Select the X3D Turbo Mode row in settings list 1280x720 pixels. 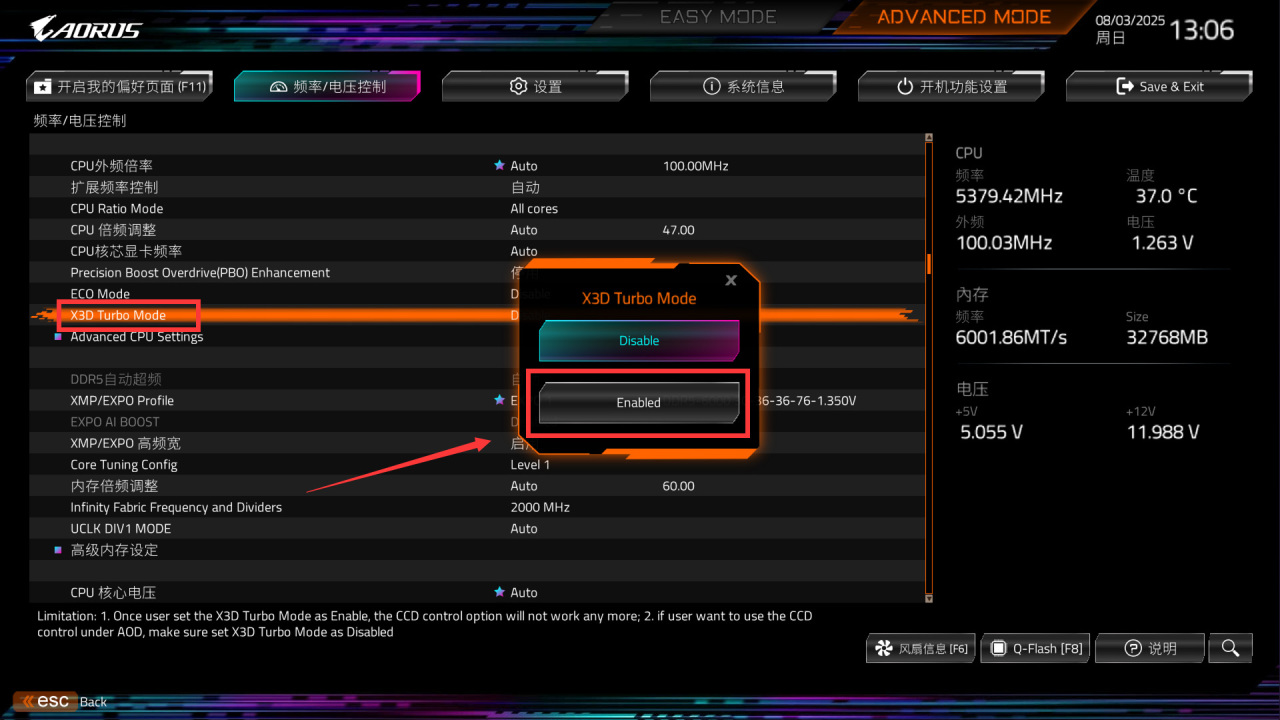pyautogui.click(x=478, y=315)
